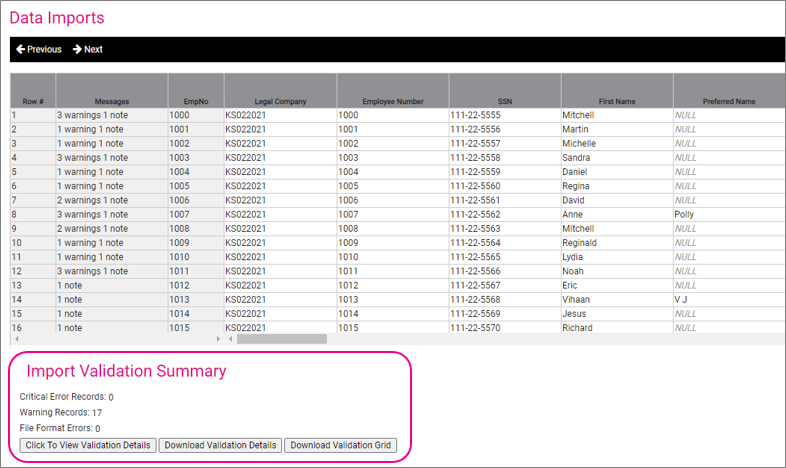Open the messages cell for row 1

[111, 116]
